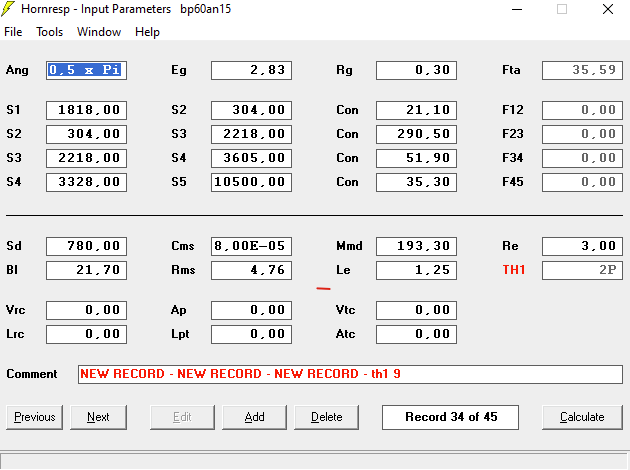Click the Ap field

point(252,310)
